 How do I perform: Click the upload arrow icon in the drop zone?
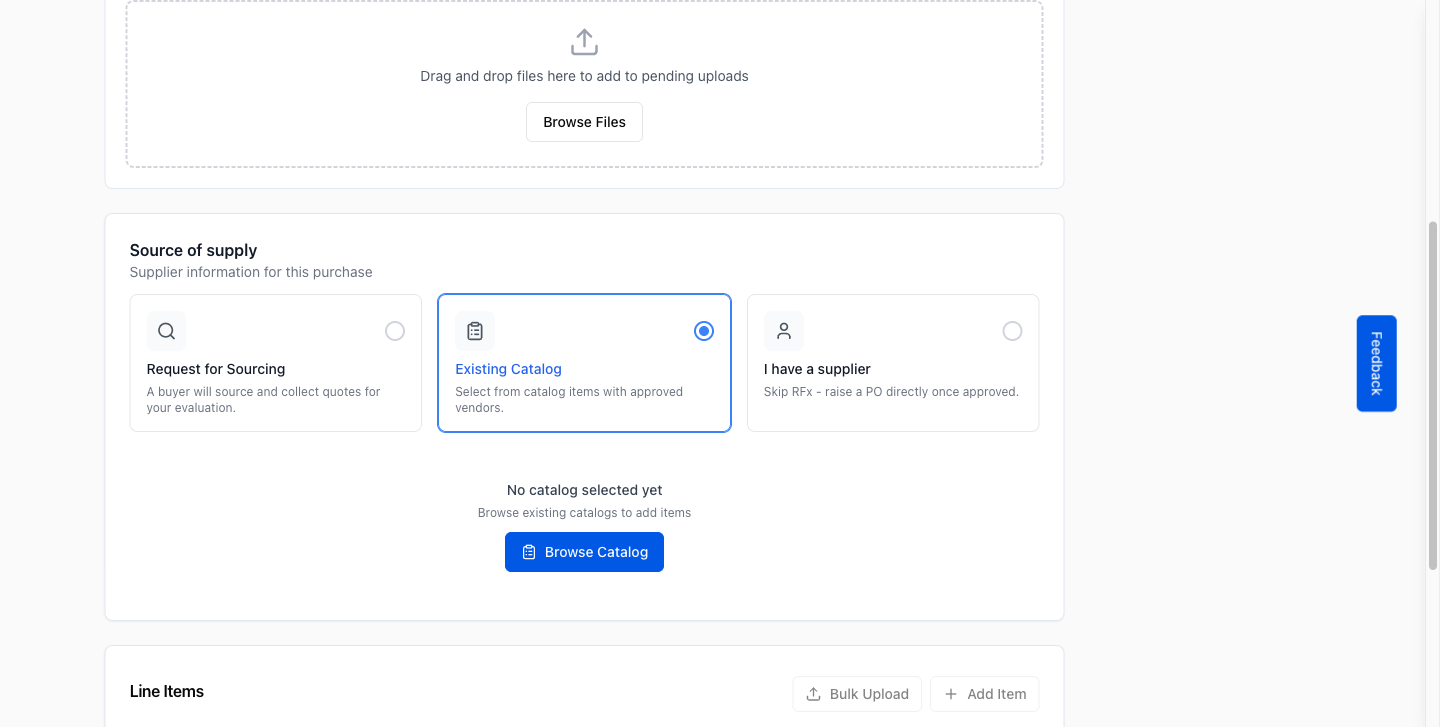[584, 42]
